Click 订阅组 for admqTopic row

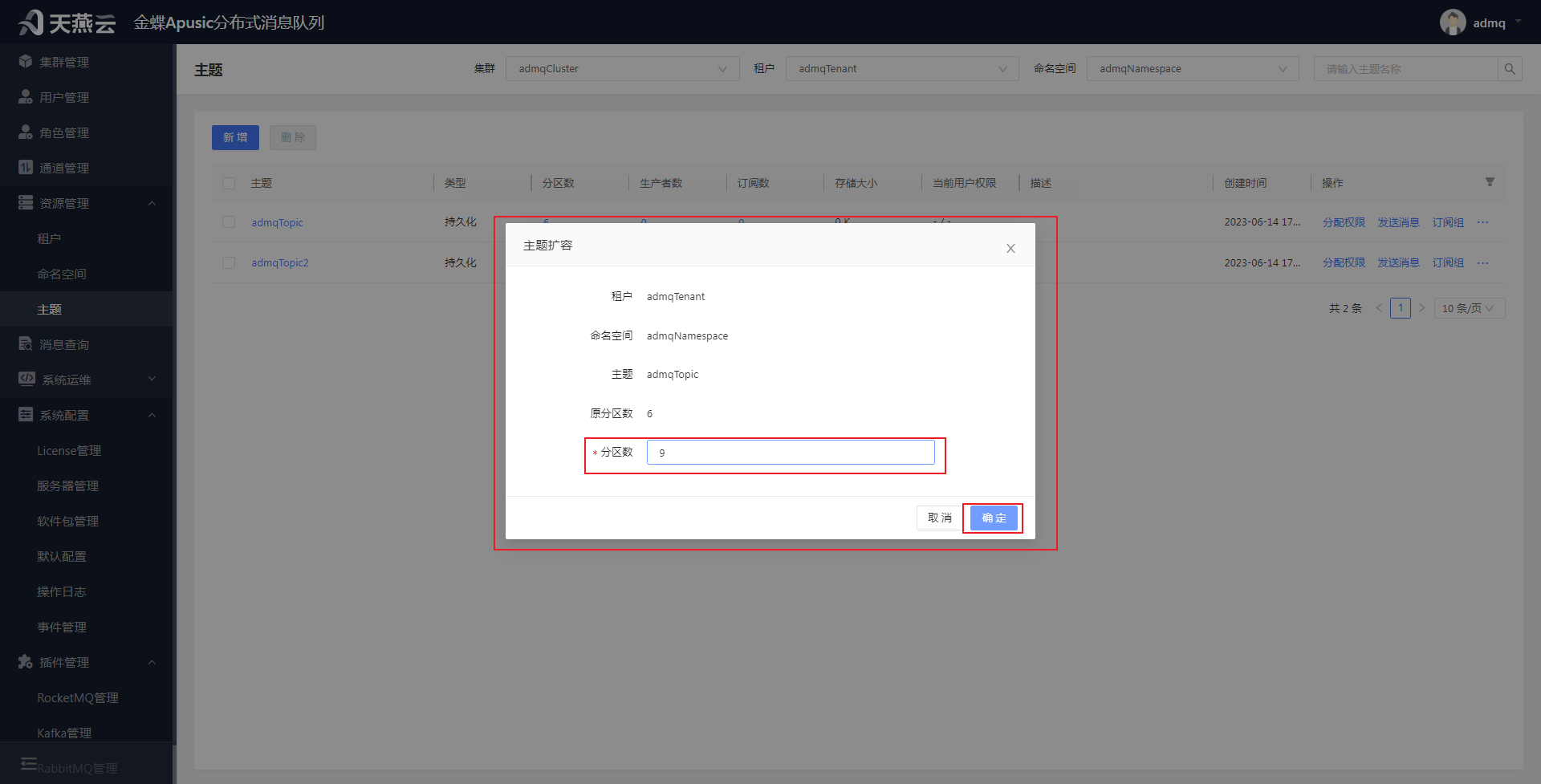coord(1448,222)
